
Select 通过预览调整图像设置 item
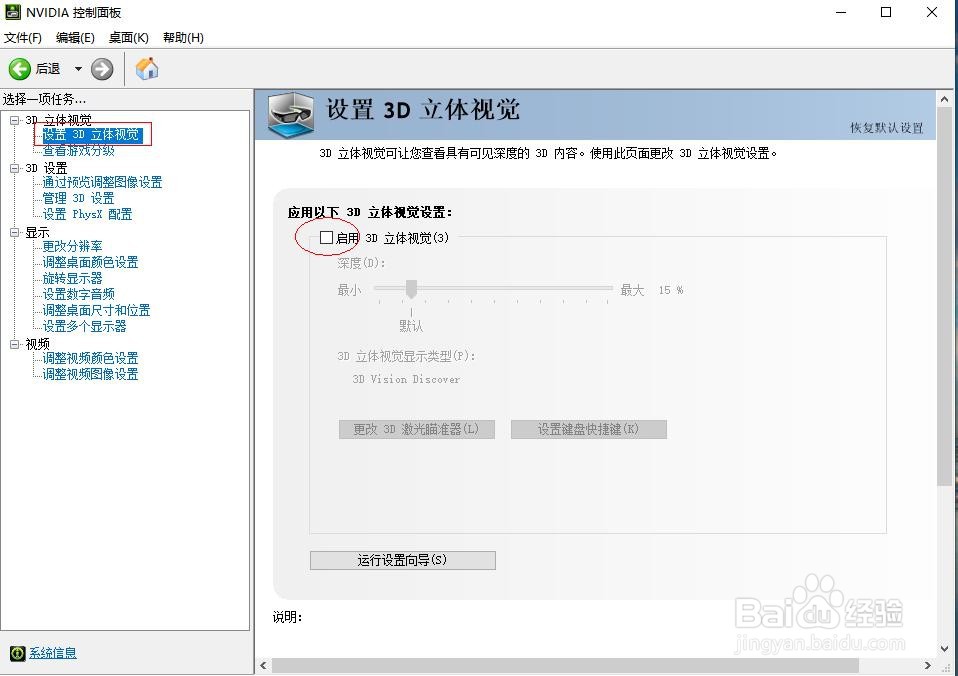(x=102, y=182)
